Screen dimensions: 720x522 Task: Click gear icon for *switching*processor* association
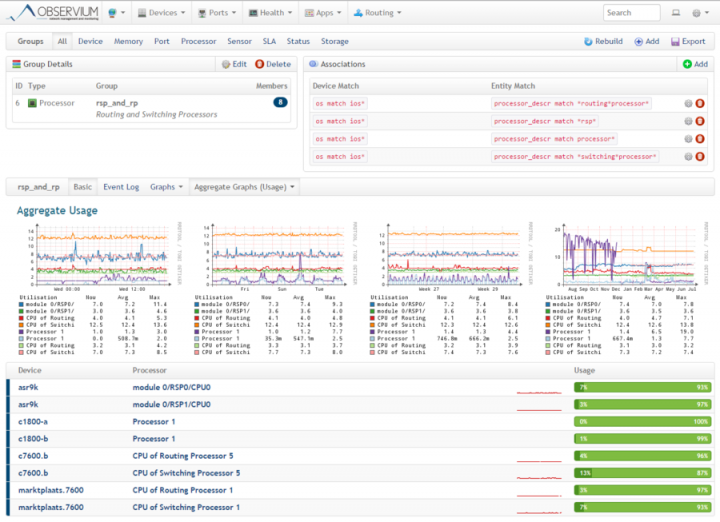688,157
